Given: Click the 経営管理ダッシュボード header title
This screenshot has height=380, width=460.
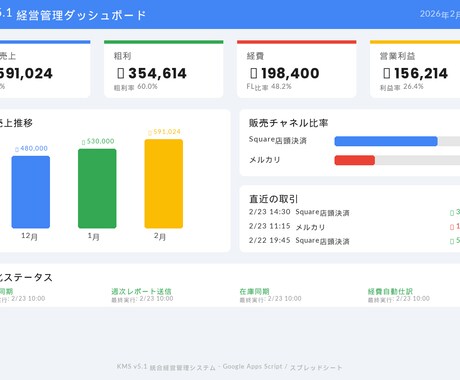Looking at the screenshot, I should (81, 15).
